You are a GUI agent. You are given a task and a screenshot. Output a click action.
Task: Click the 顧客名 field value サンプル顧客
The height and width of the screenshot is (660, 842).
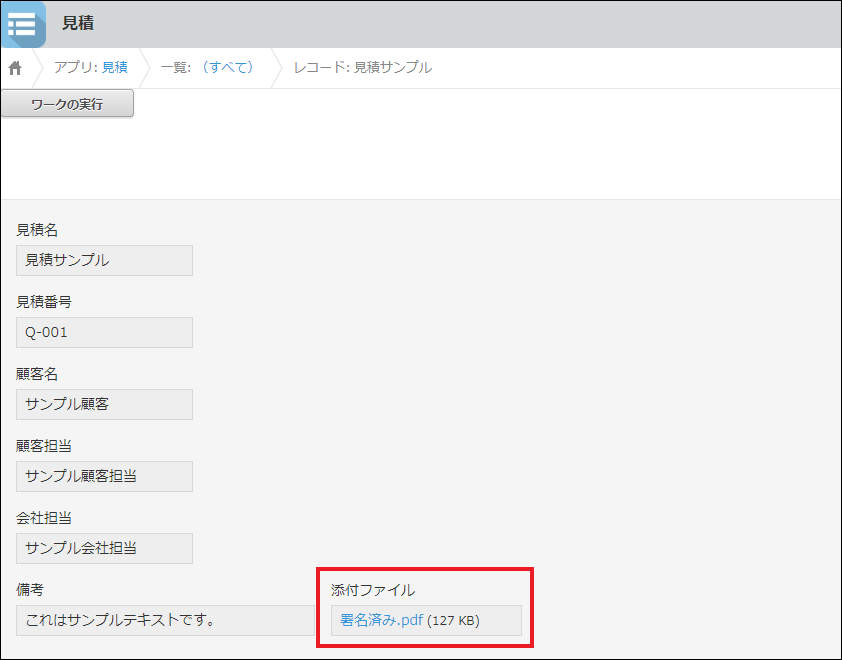[104, 404]
